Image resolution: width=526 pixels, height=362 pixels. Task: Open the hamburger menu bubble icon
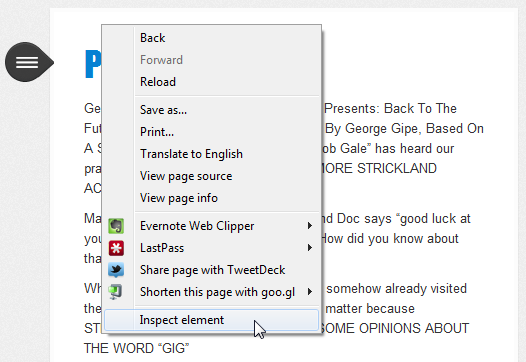[29, 62]
